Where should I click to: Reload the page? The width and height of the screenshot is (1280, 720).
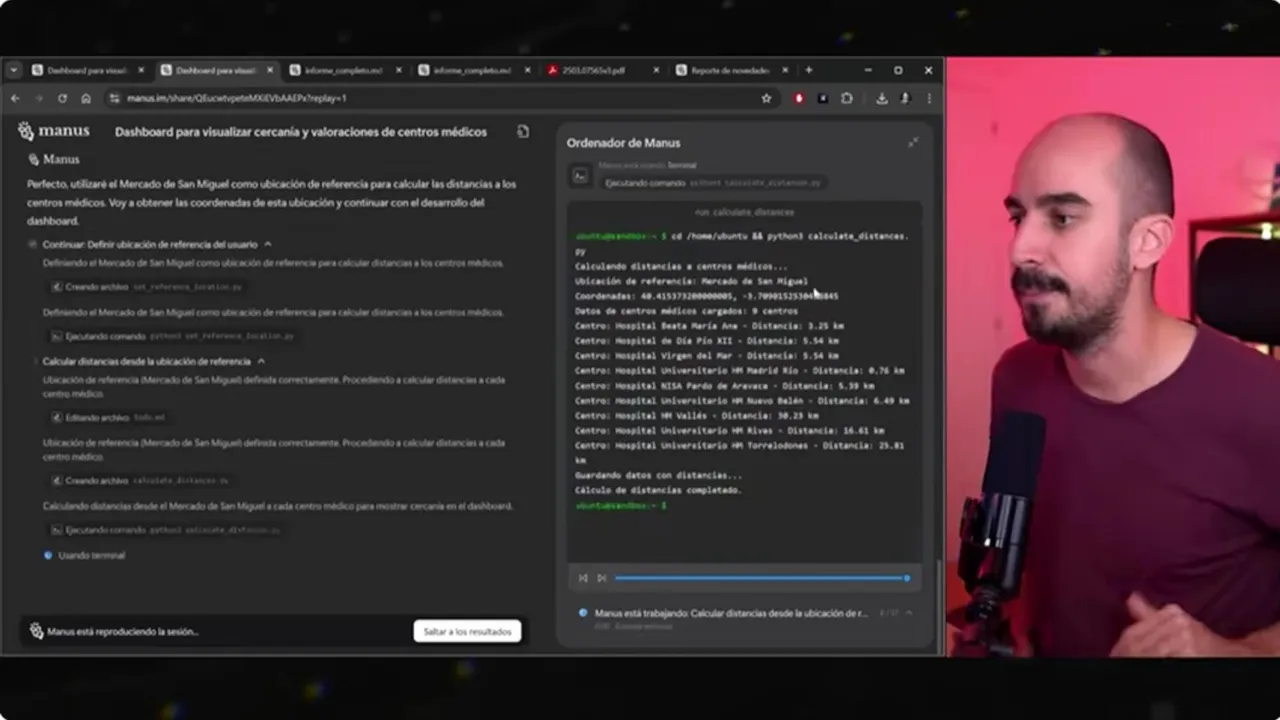[x=62, y=98]
